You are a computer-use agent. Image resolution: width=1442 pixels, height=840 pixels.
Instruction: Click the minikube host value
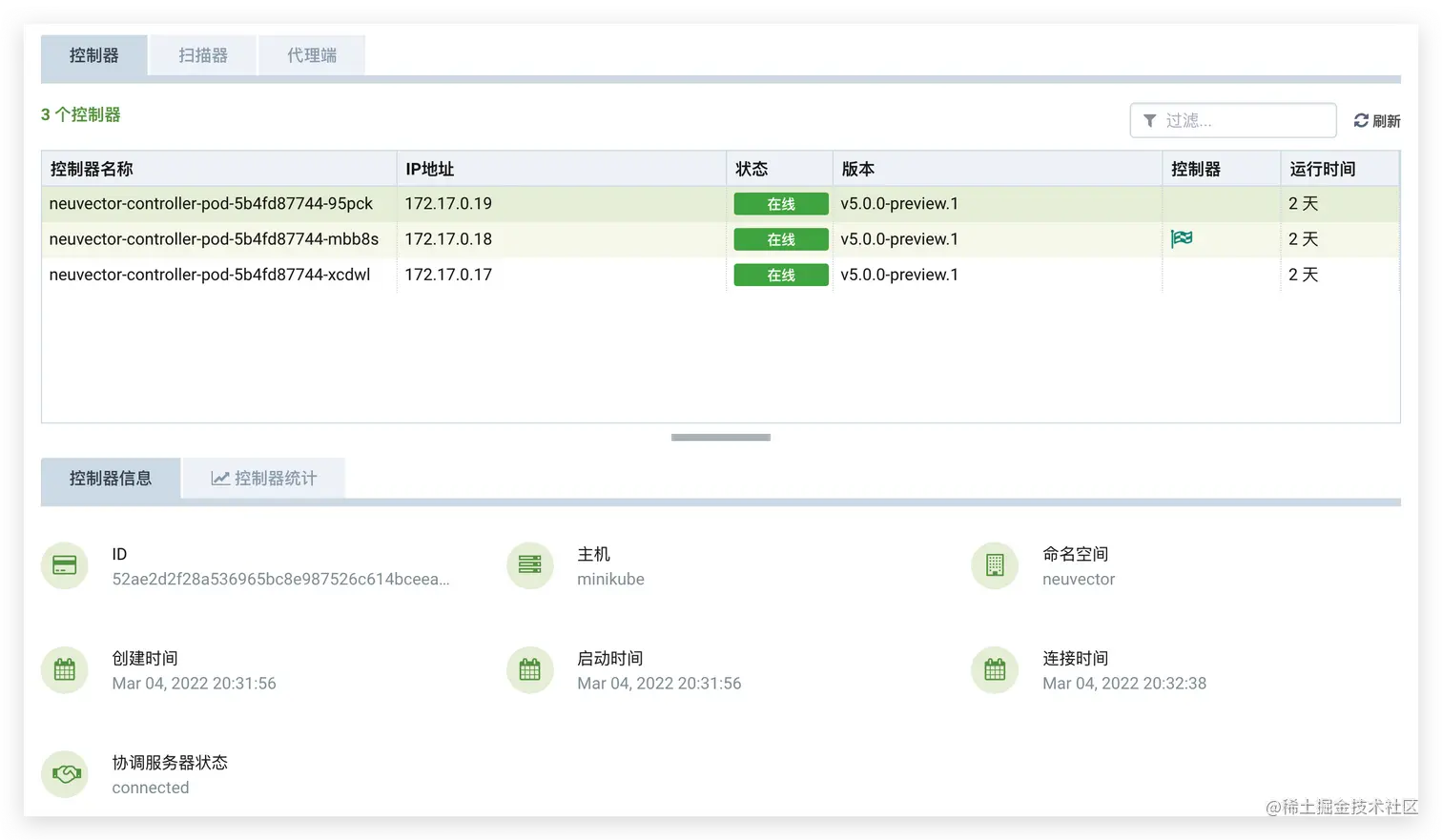[x=610, y=579]
